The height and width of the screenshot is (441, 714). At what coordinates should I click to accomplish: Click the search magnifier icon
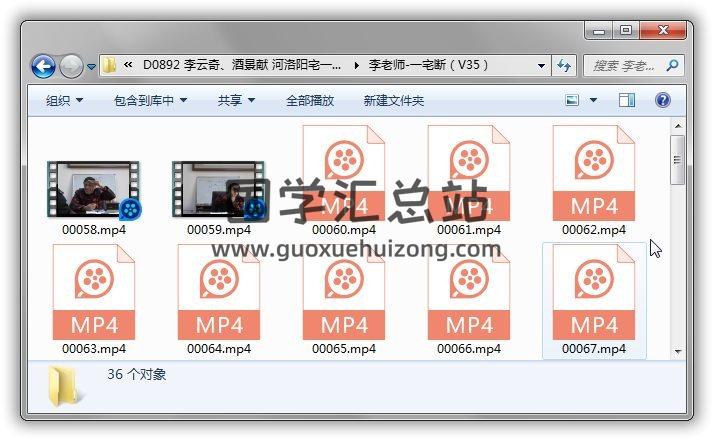673,66
